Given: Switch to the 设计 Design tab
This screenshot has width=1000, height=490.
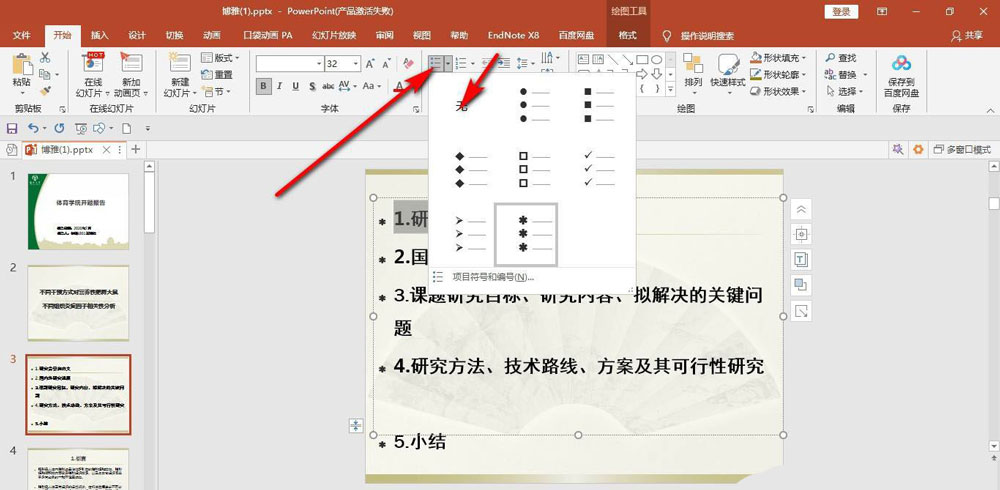Looking at the screenshot, I should pyautogui.click(x=137, y=36).
